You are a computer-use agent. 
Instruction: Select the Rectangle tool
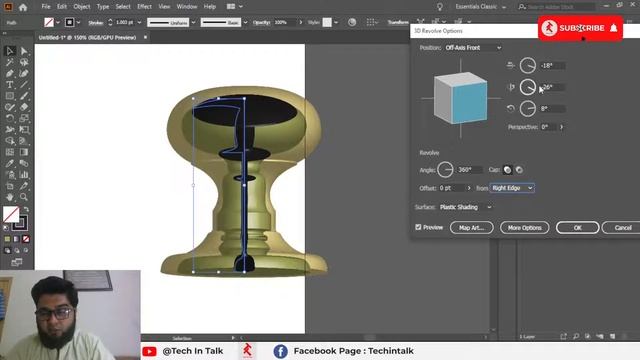click(x=10, y=96)
